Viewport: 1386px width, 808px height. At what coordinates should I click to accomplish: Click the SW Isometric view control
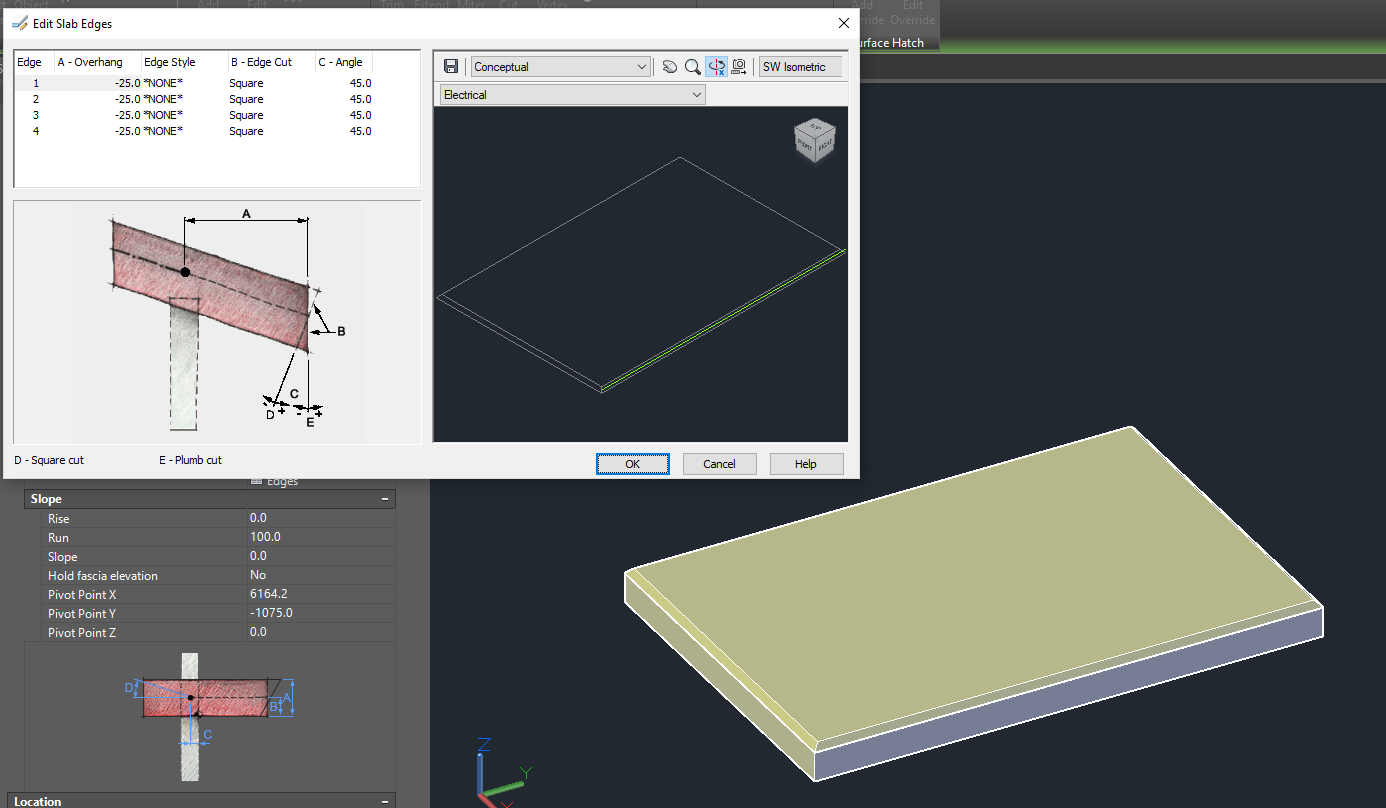click(799, 66)
